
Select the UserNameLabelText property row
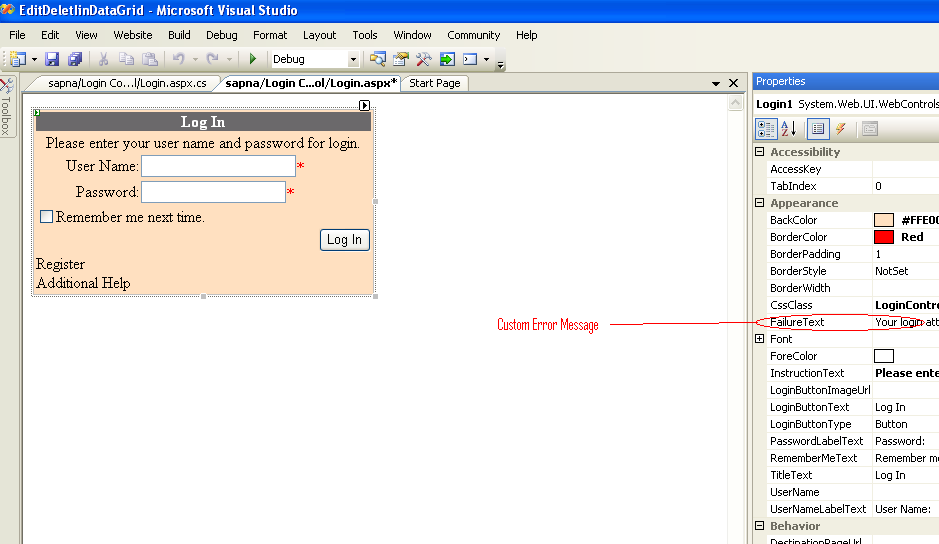853,509
